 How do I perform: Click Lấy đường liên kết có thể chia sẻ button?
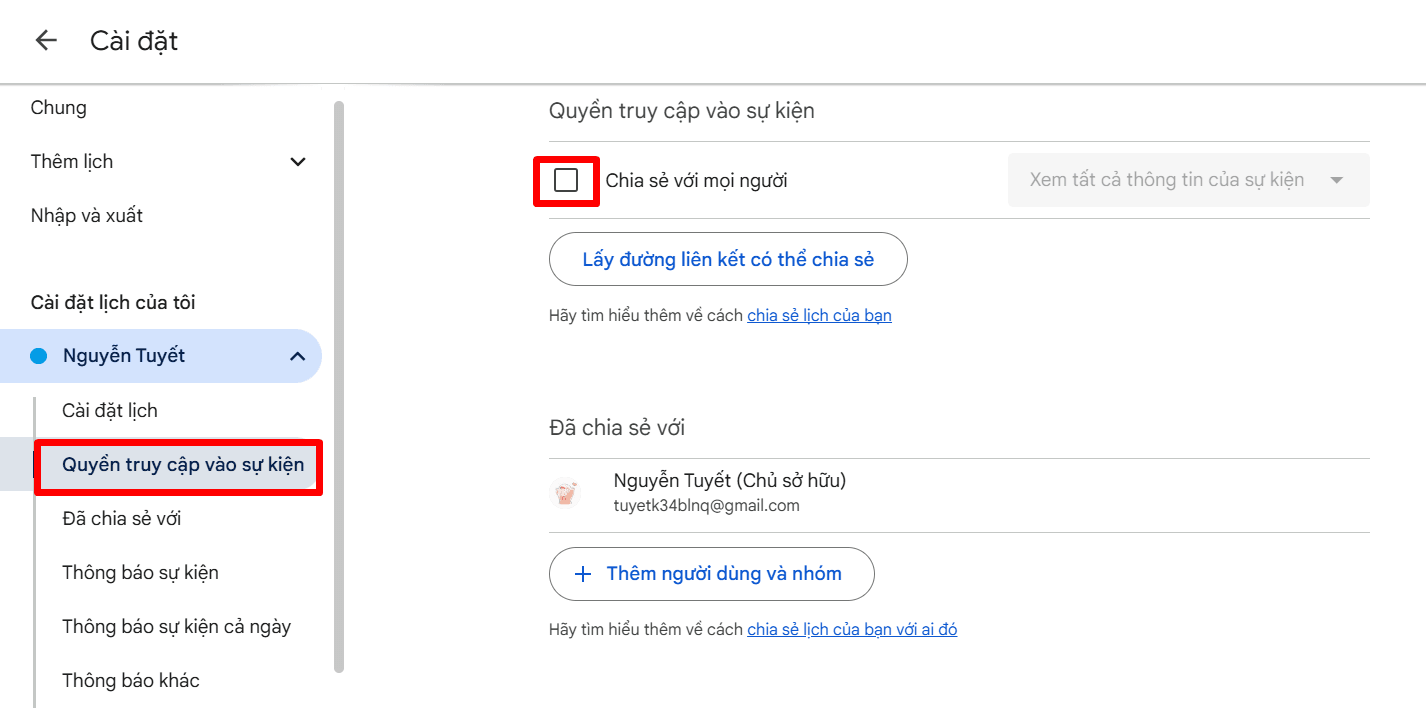(728, 260)
